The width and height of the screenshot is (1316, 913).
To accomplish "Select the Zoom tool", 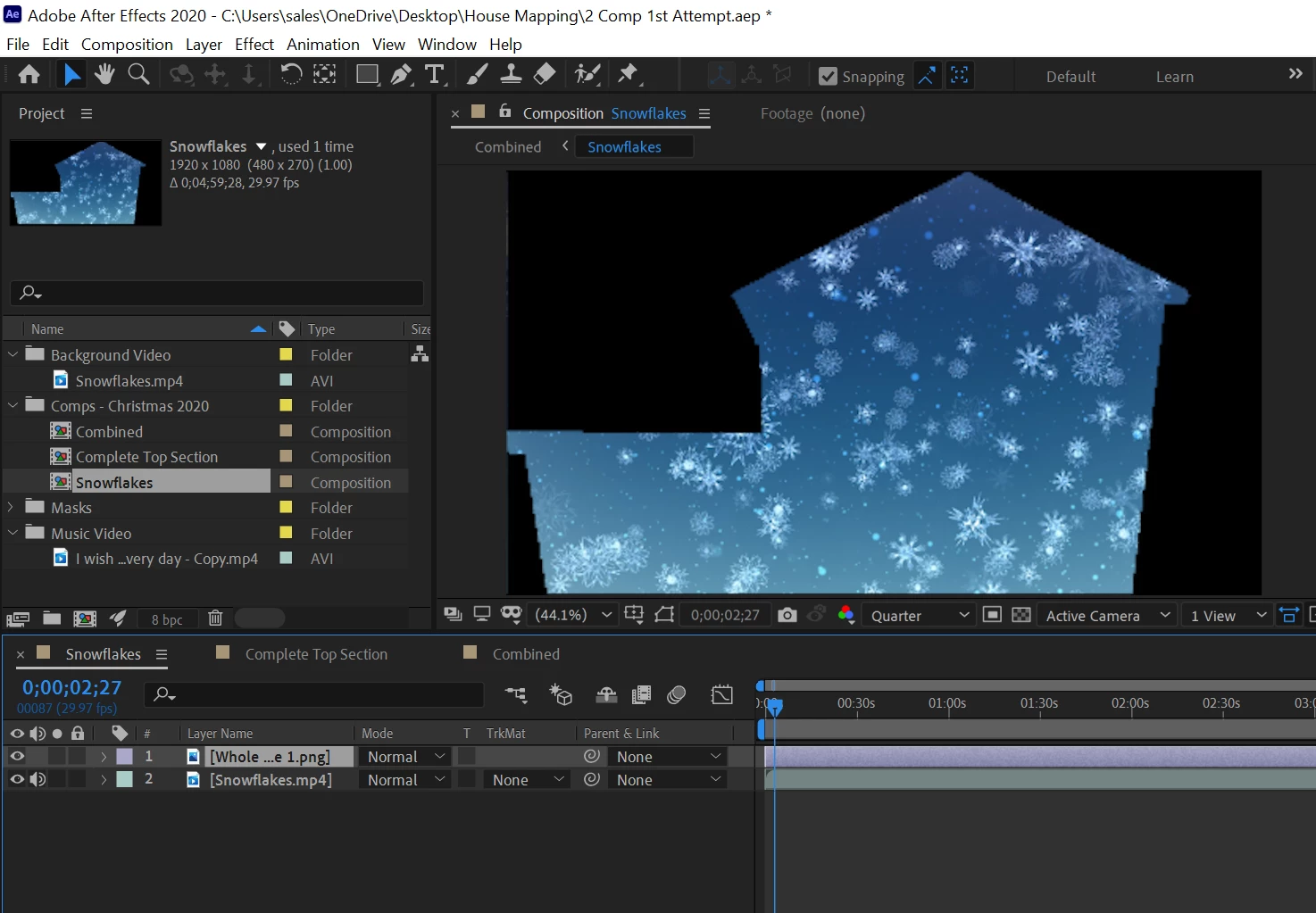I will coord(138,75).
